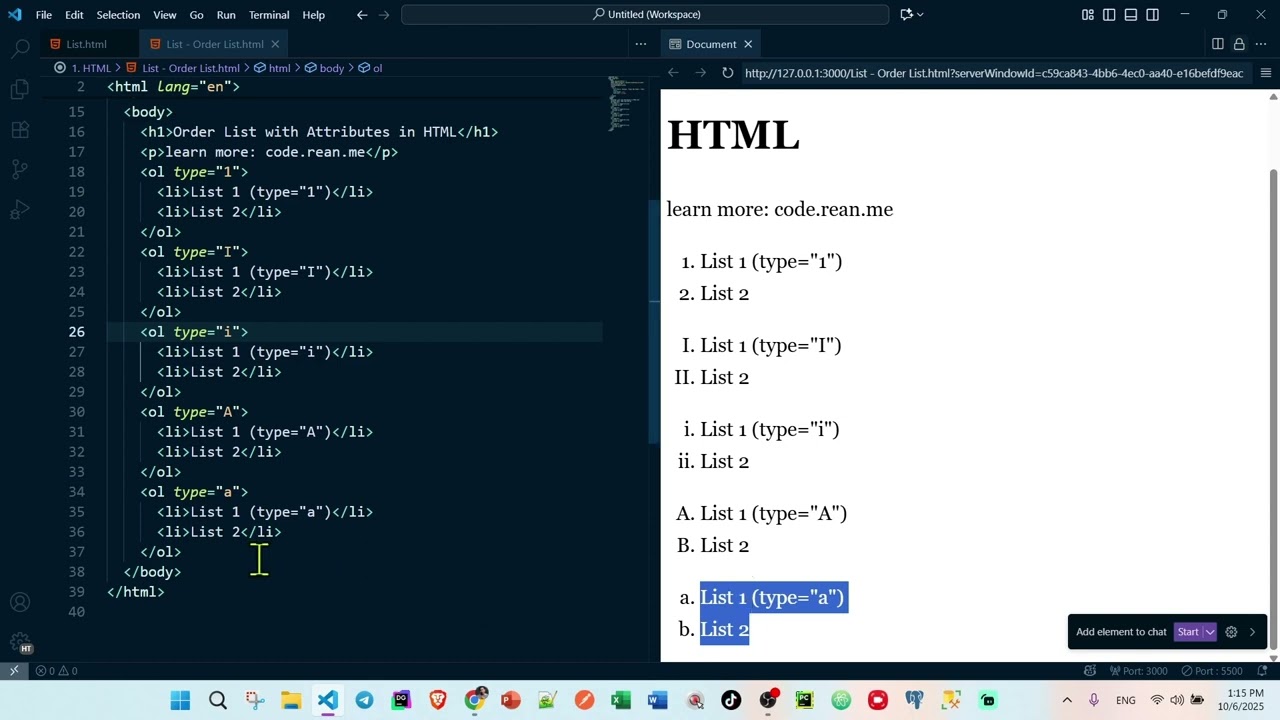
Task: Open the Explorer view in activity bar
Action: 20,89
